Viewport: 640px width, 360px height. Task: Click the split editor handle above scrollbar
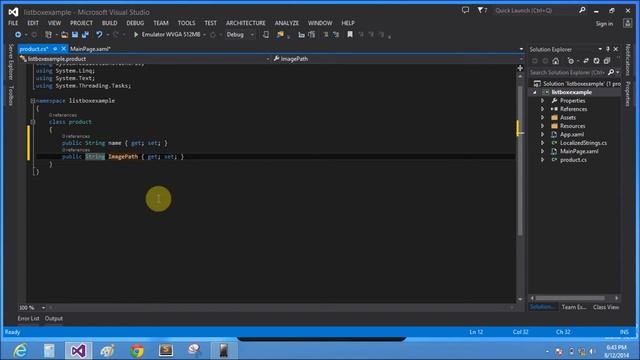pos(520,68)
